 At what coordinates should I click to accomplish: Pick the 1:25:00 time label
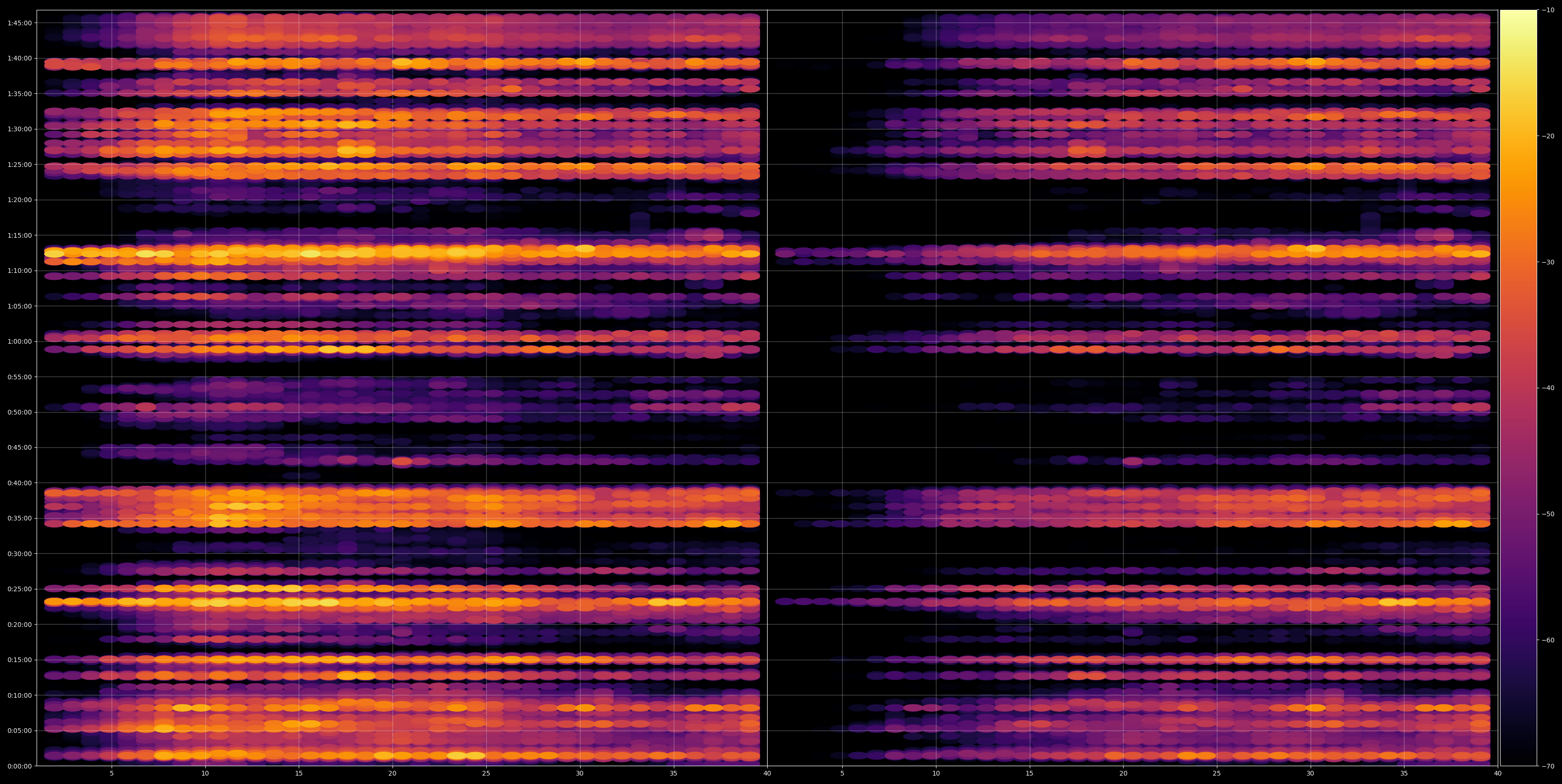tap(19, 164)
